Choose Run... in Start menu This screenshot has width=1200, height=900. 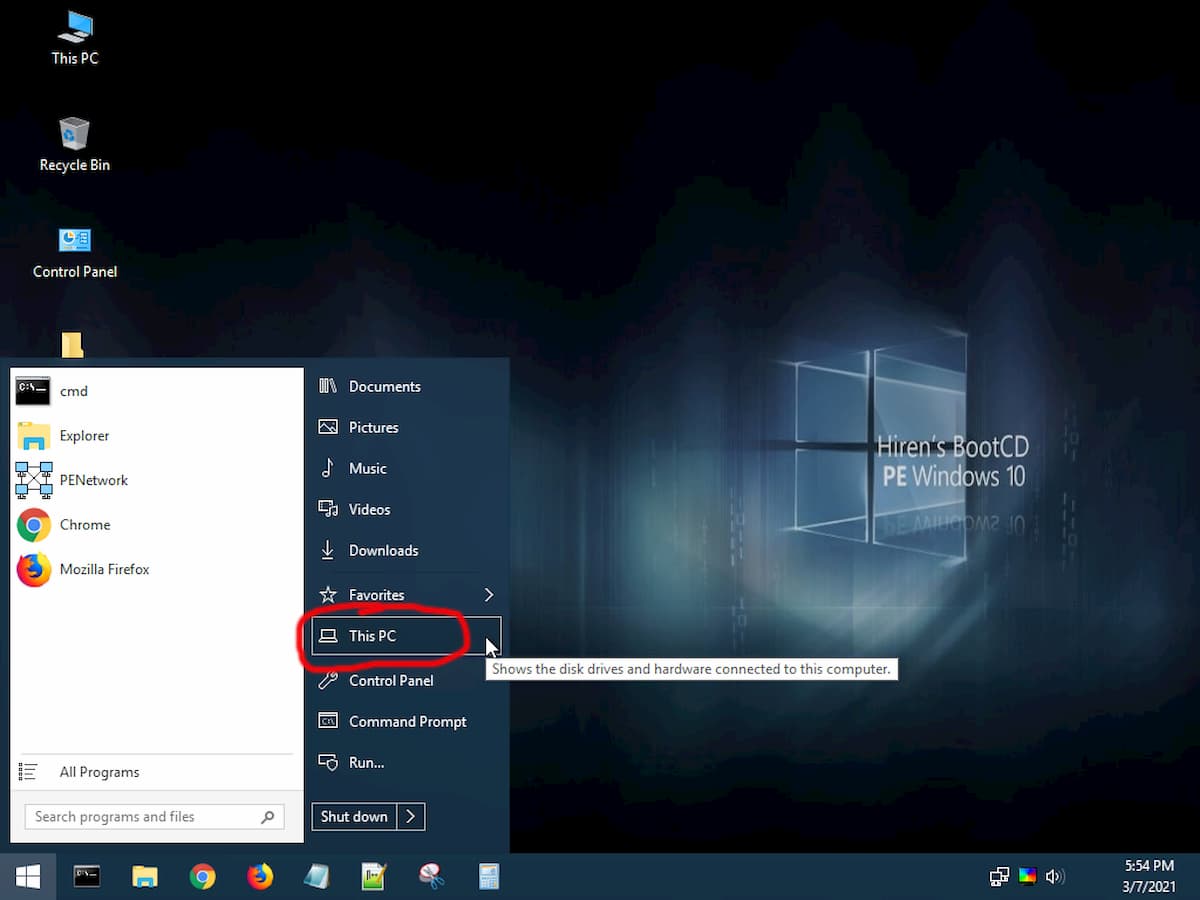pyautogui.click(x=406, y=762)
